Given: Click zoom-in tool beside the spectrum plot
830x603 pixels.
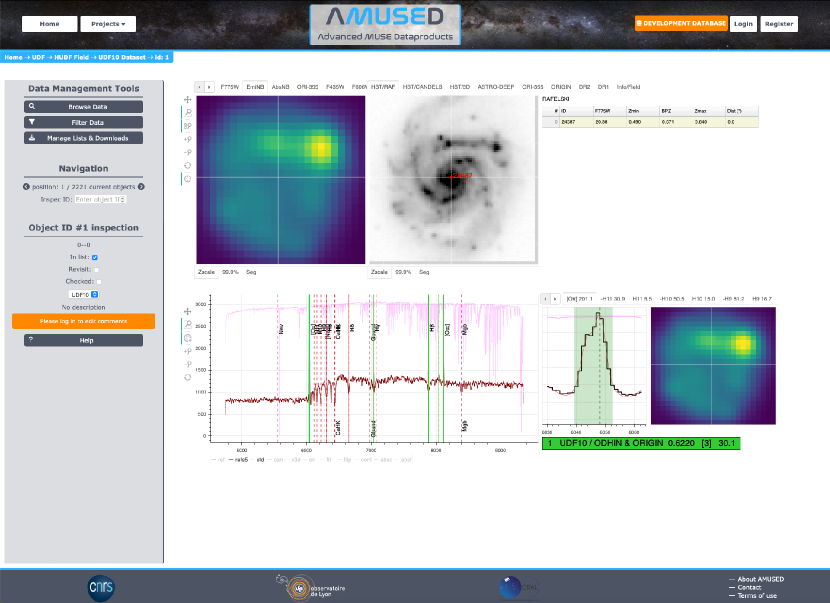Looking at the screenshot, I should coord(187,351).
